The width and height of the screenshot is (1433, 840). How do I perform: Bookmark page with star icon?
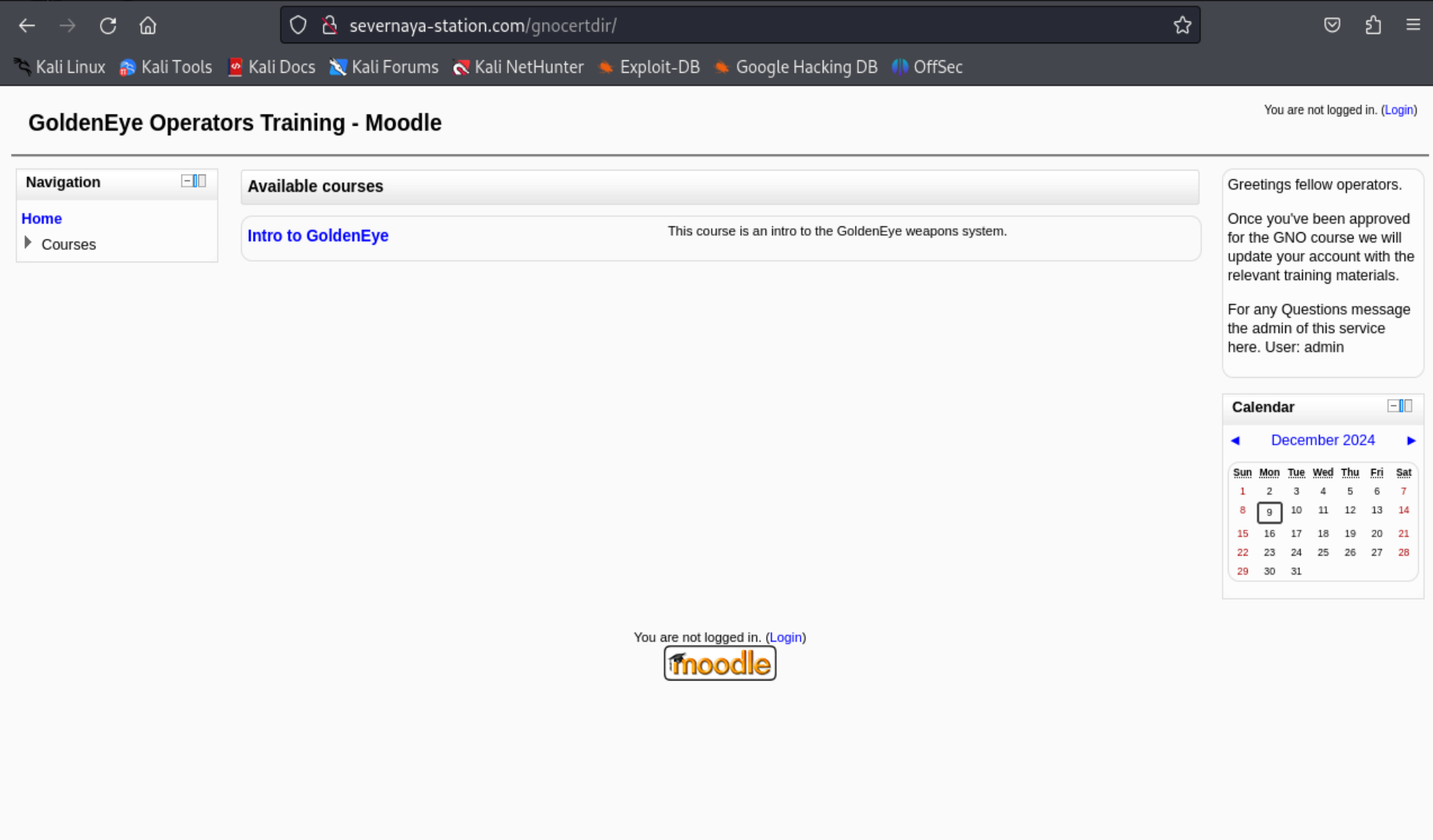click(1182, 26)
